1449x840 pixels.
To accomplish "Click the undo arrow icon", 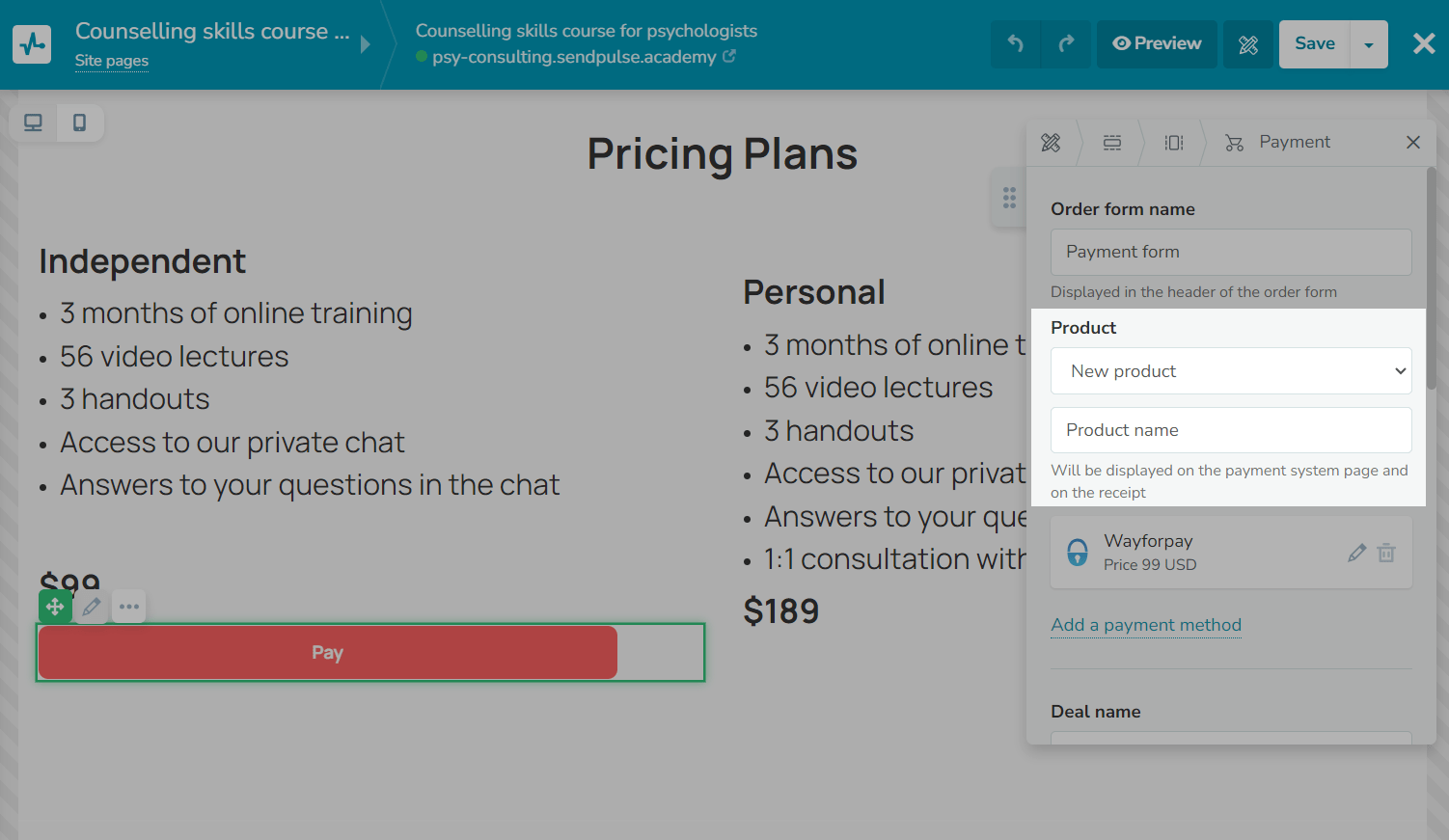I will [x=1016, y=44].
